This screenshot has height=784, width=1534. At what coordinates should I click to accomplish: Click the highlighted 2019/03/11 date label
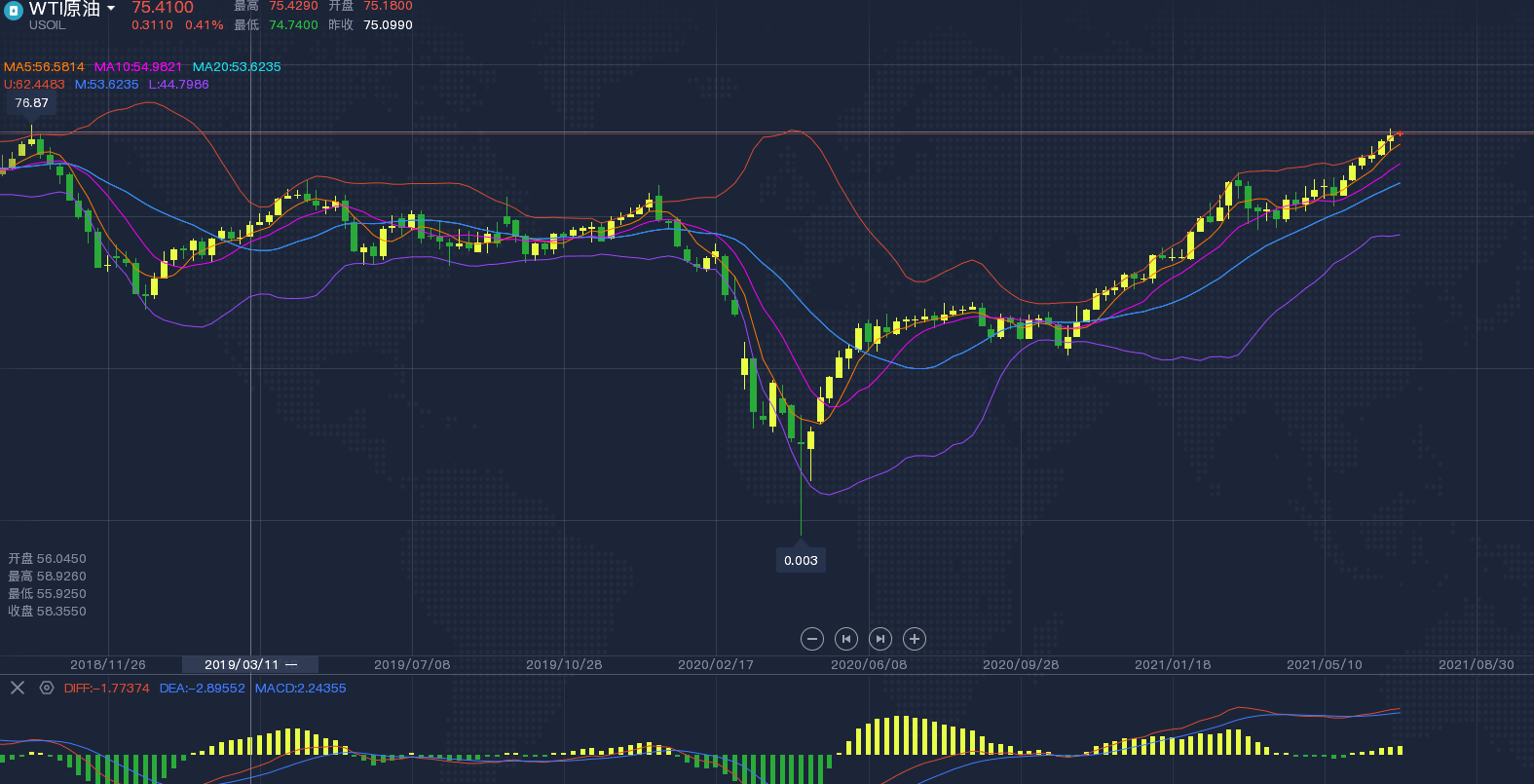pyautogui.click(x=242, y=664)
